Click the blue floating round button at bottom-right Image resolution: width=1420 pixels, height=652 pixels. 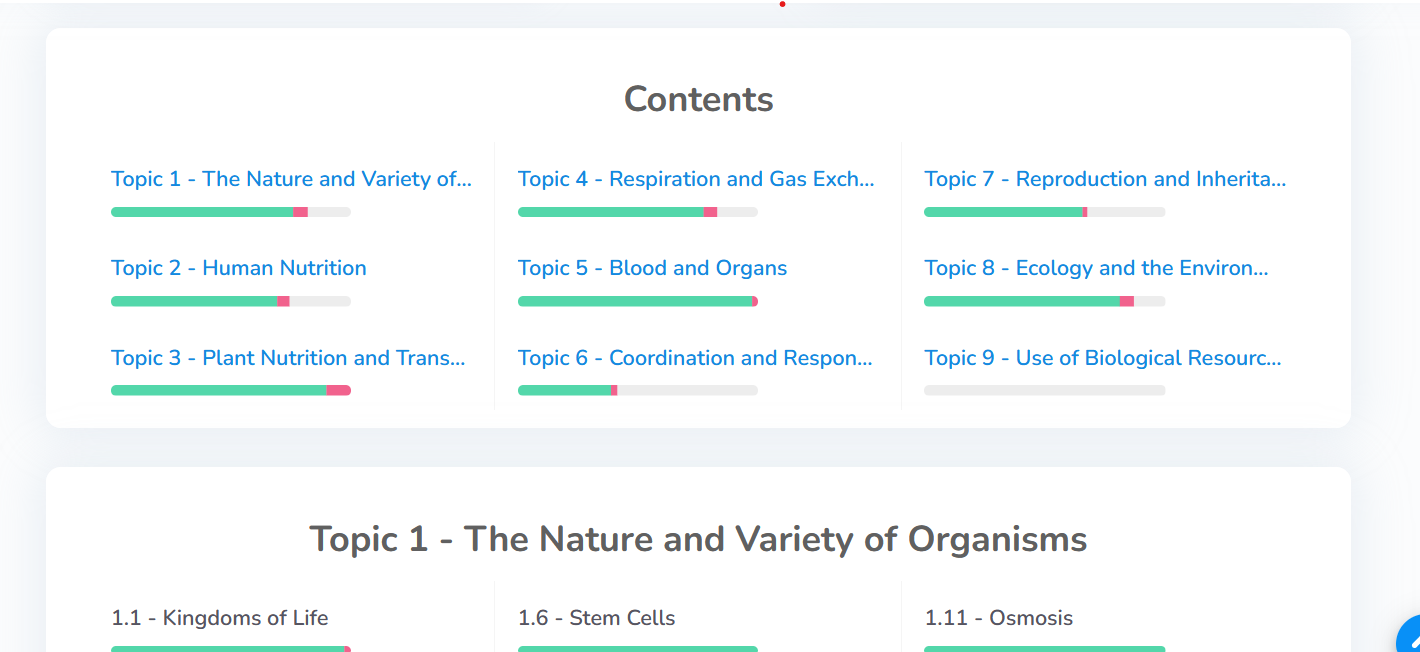1410,637
